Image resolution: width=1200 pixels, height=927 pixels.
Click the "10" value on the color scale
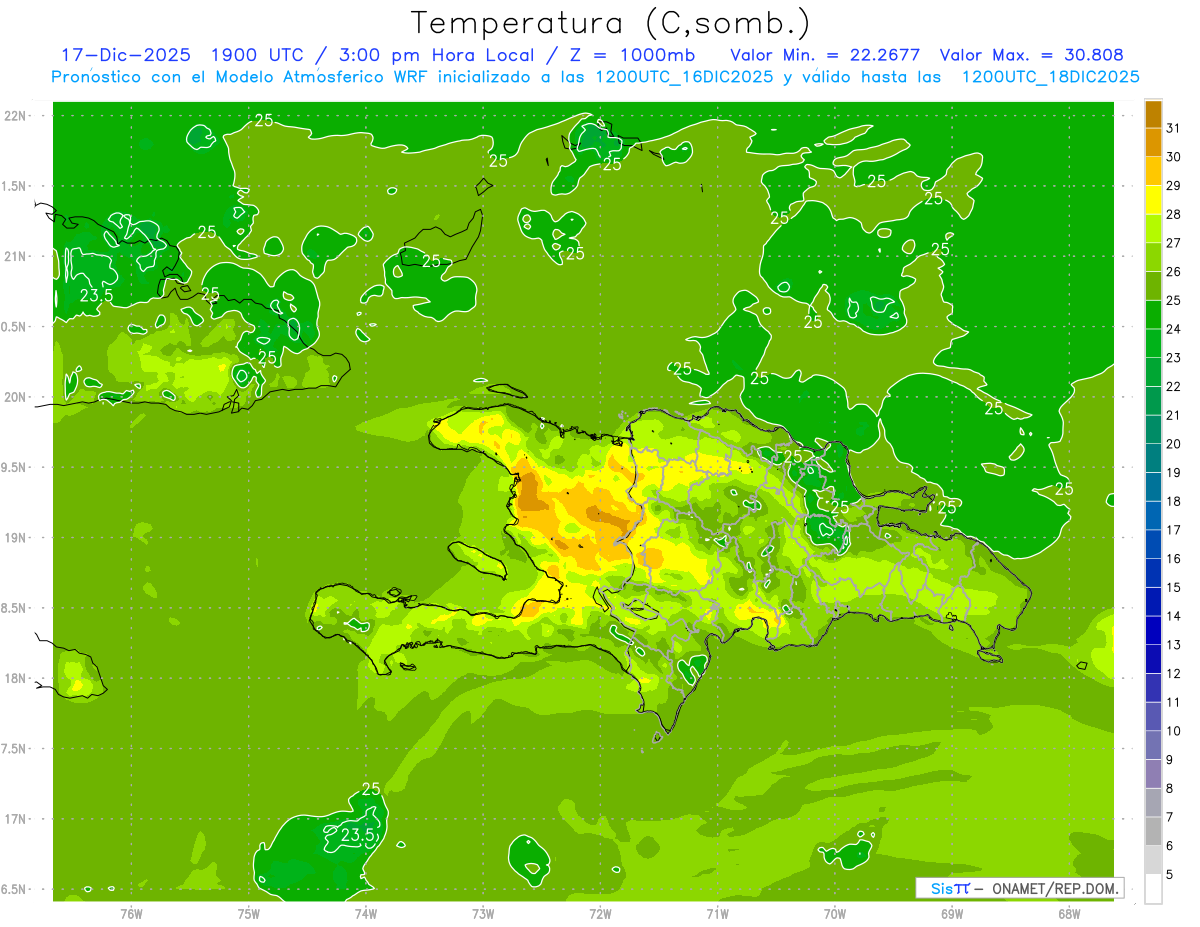click(1174, 731)
